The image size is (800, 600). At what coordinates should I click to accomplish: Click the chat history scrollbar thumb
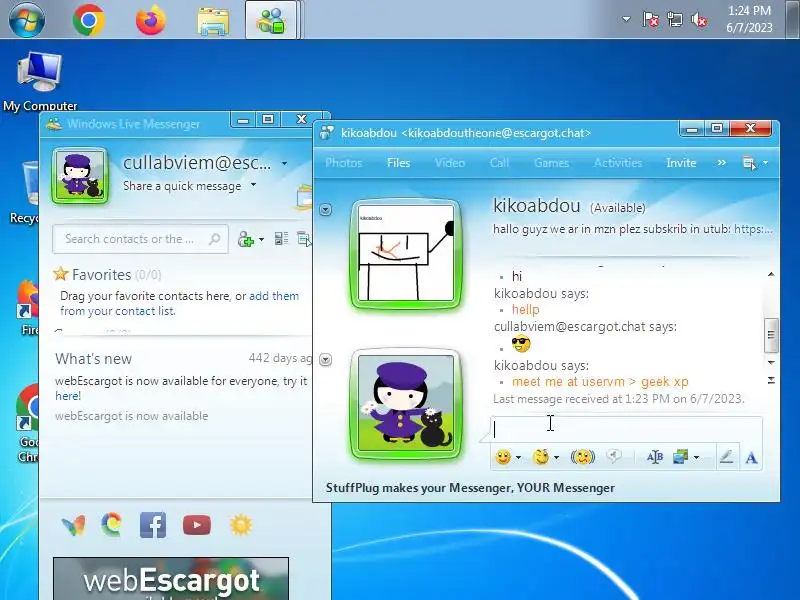771,335
